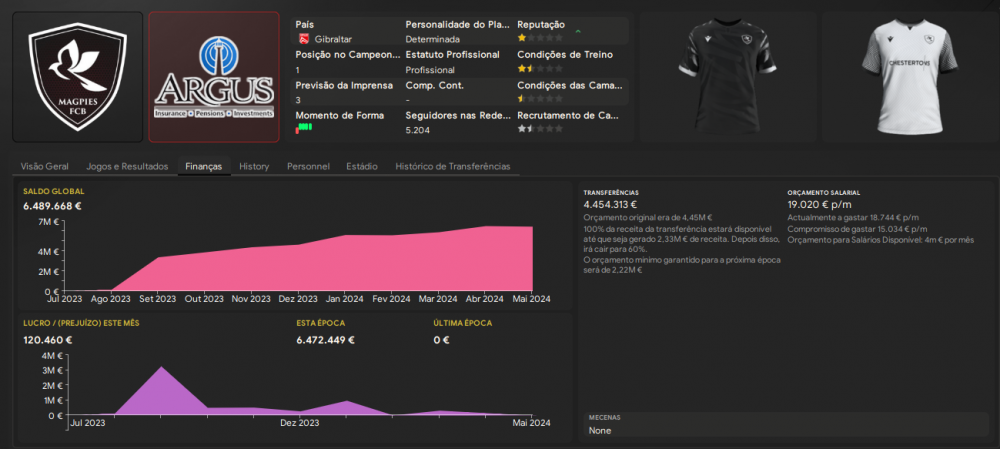Click the Profissional status value
This screenshot has width=1000, height=449.
tap(430, 70)
